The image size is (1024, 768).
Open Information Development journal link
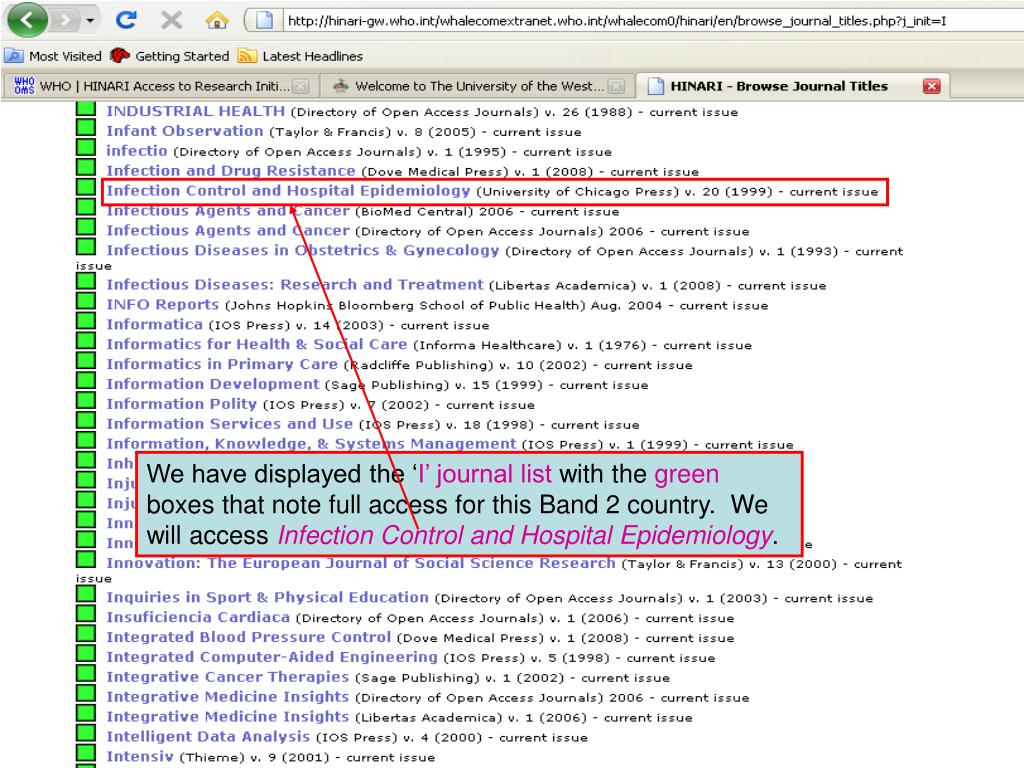click(x=213, y=384)
